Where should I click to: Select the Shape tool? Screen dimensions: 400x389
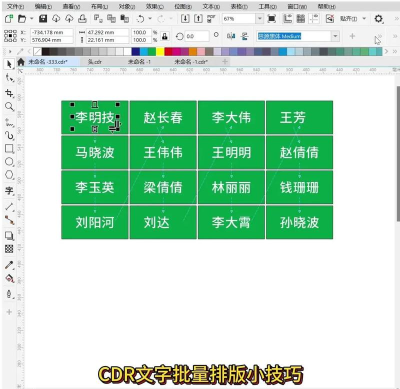pyautogui.click(x=9, y=78)
